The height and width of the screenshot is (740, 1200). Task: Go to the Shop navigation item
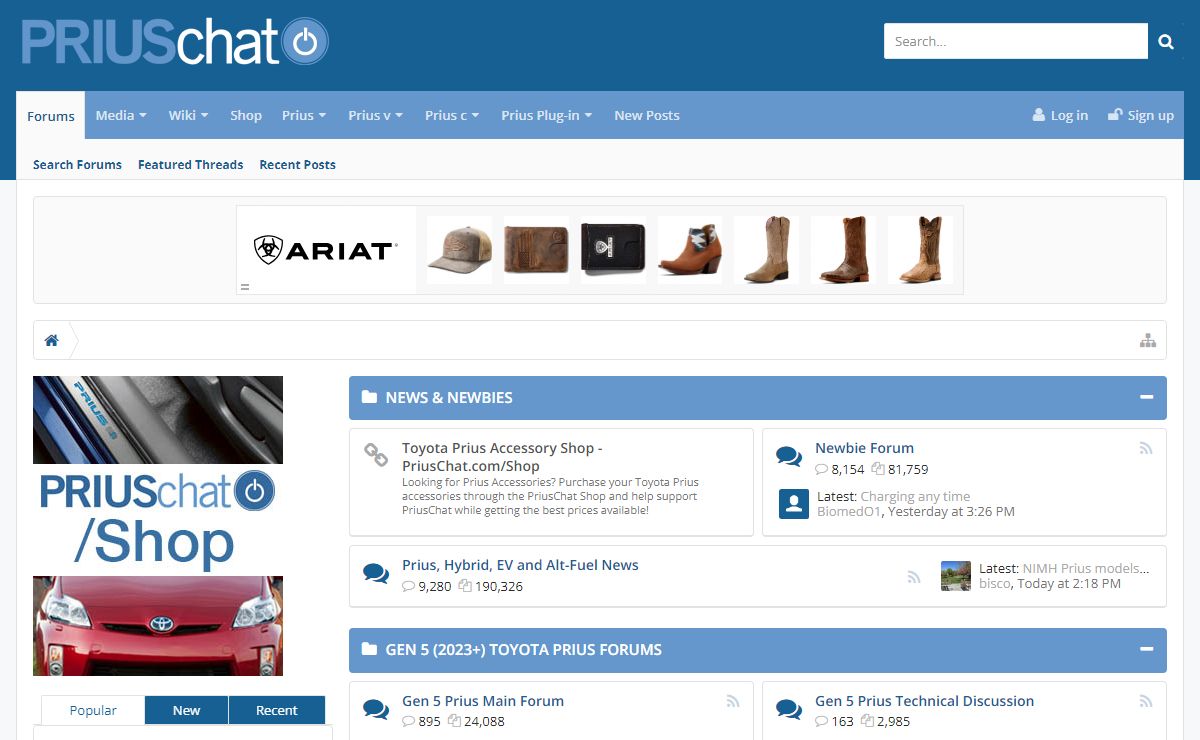coord(246,115)
